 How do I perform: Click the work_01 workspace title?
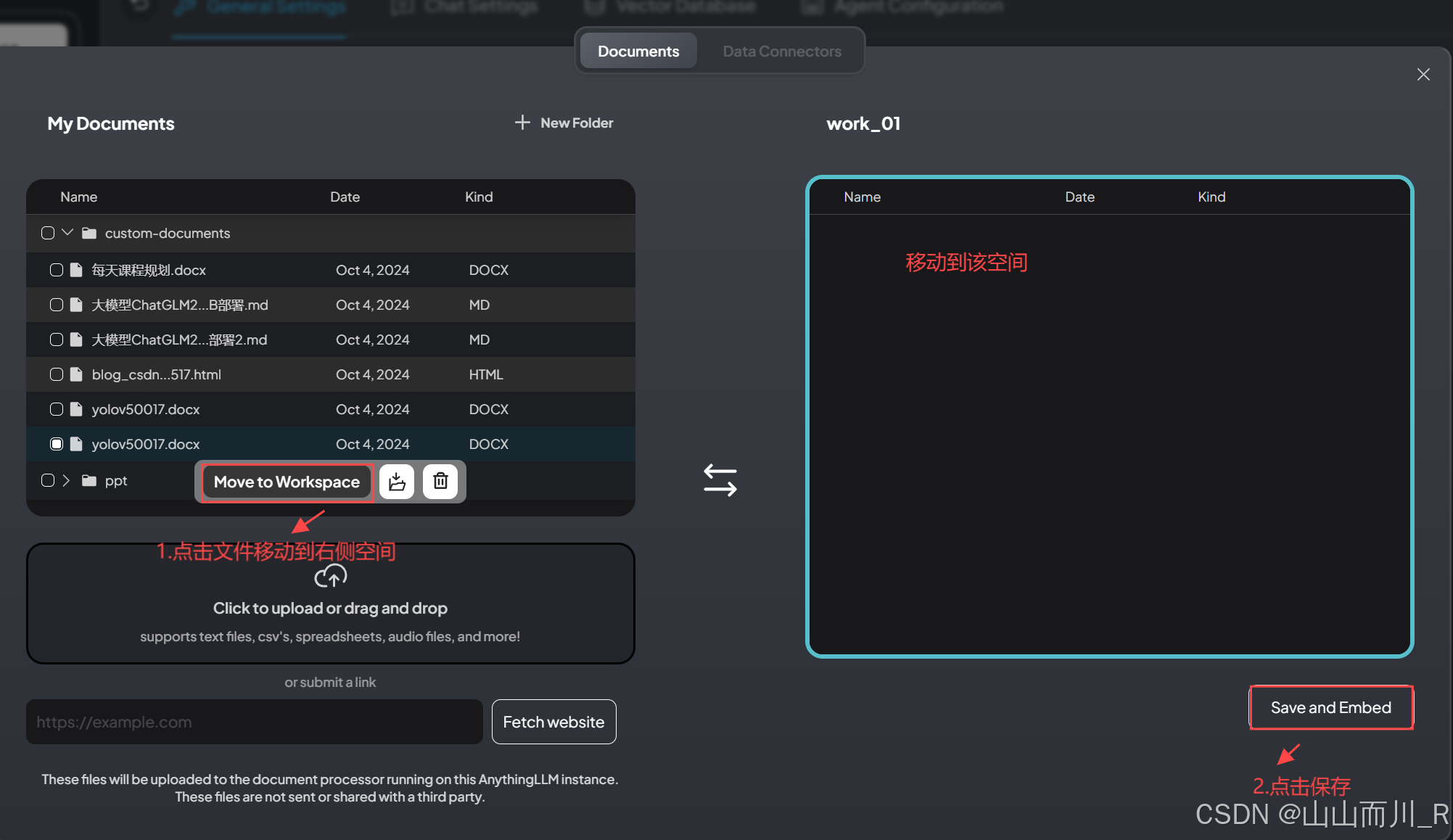(863, 124)
